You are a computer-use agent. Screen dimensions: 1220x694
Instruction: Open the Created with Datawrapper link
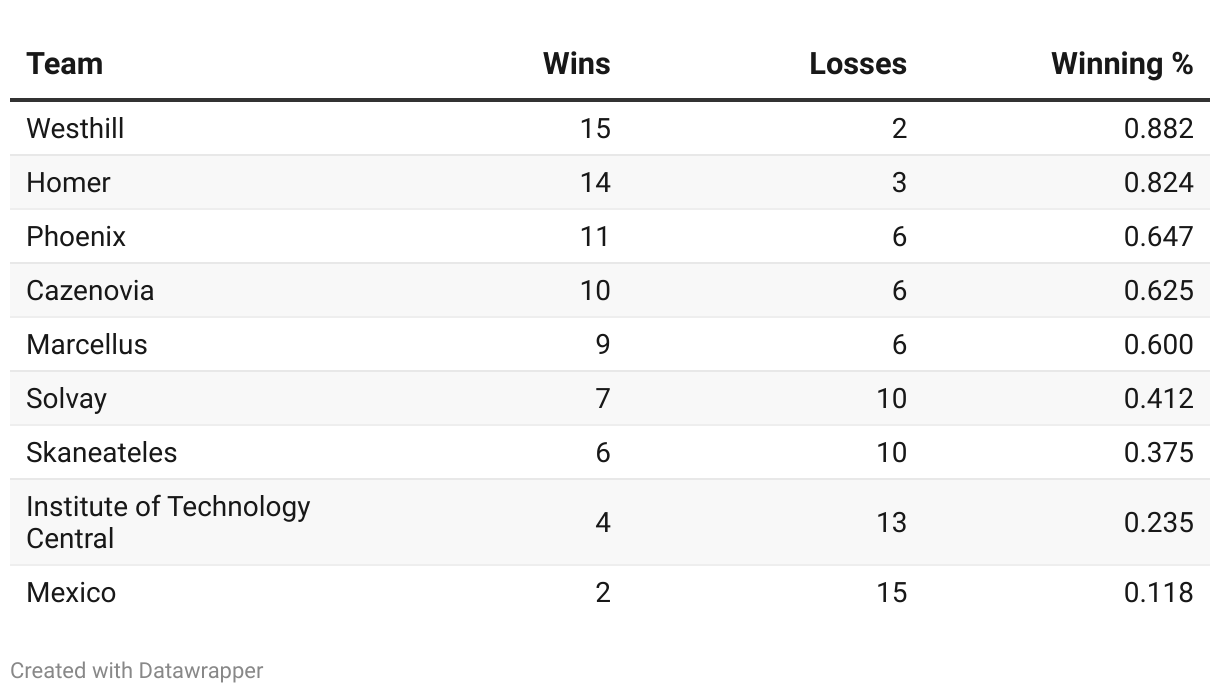coord(137,670)
